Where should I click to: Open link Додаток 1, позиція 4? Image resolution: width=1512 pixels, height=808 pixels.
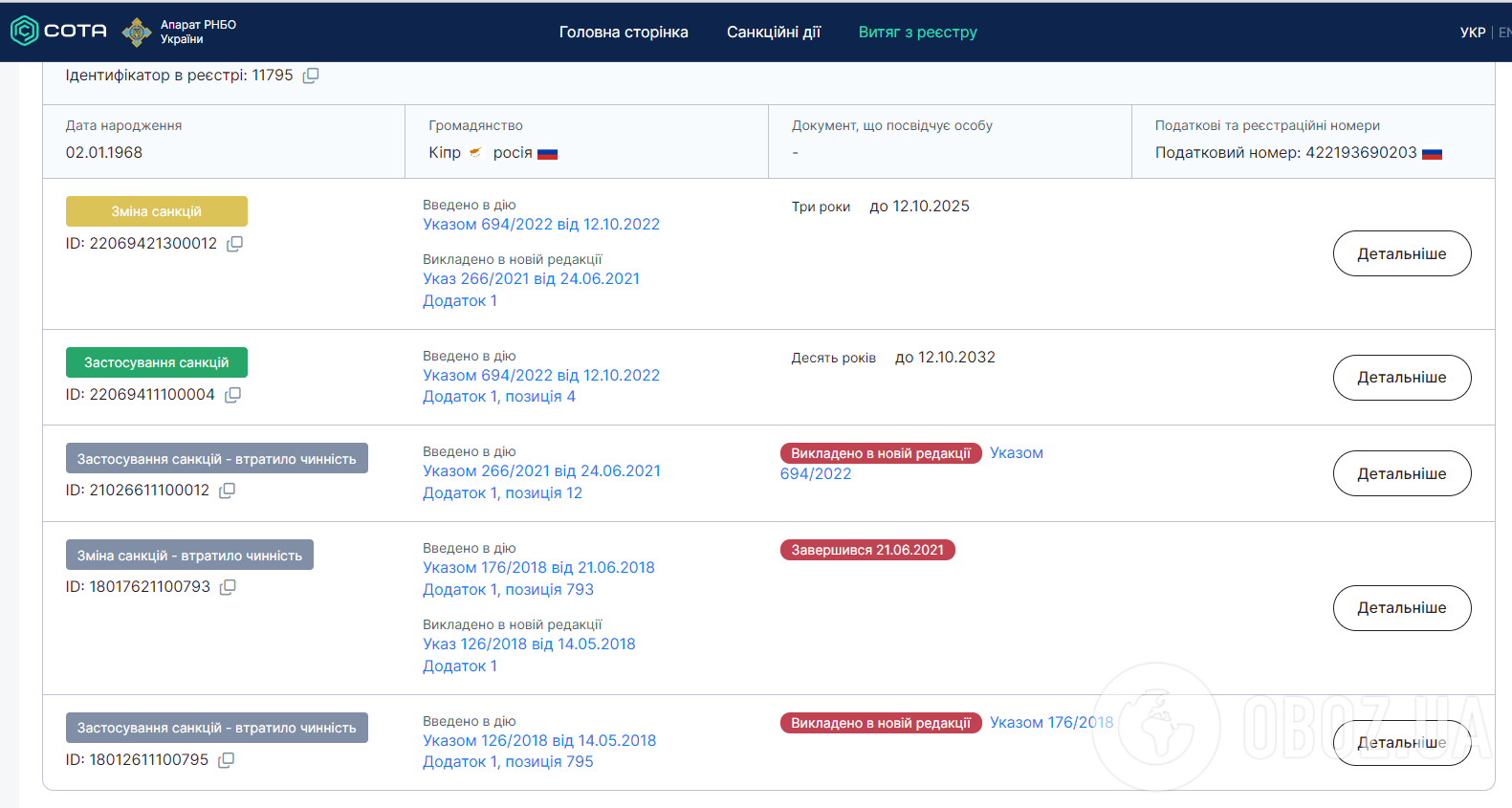(x=498, y=397)
